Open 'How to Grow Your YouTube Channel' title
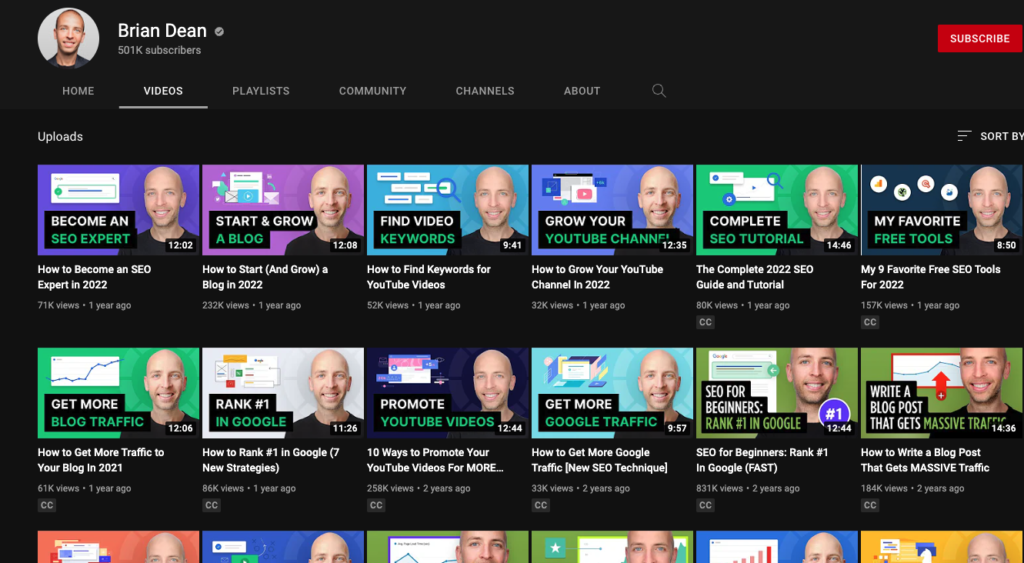Viewport: 1024px width, 563px height. [597, 277]
